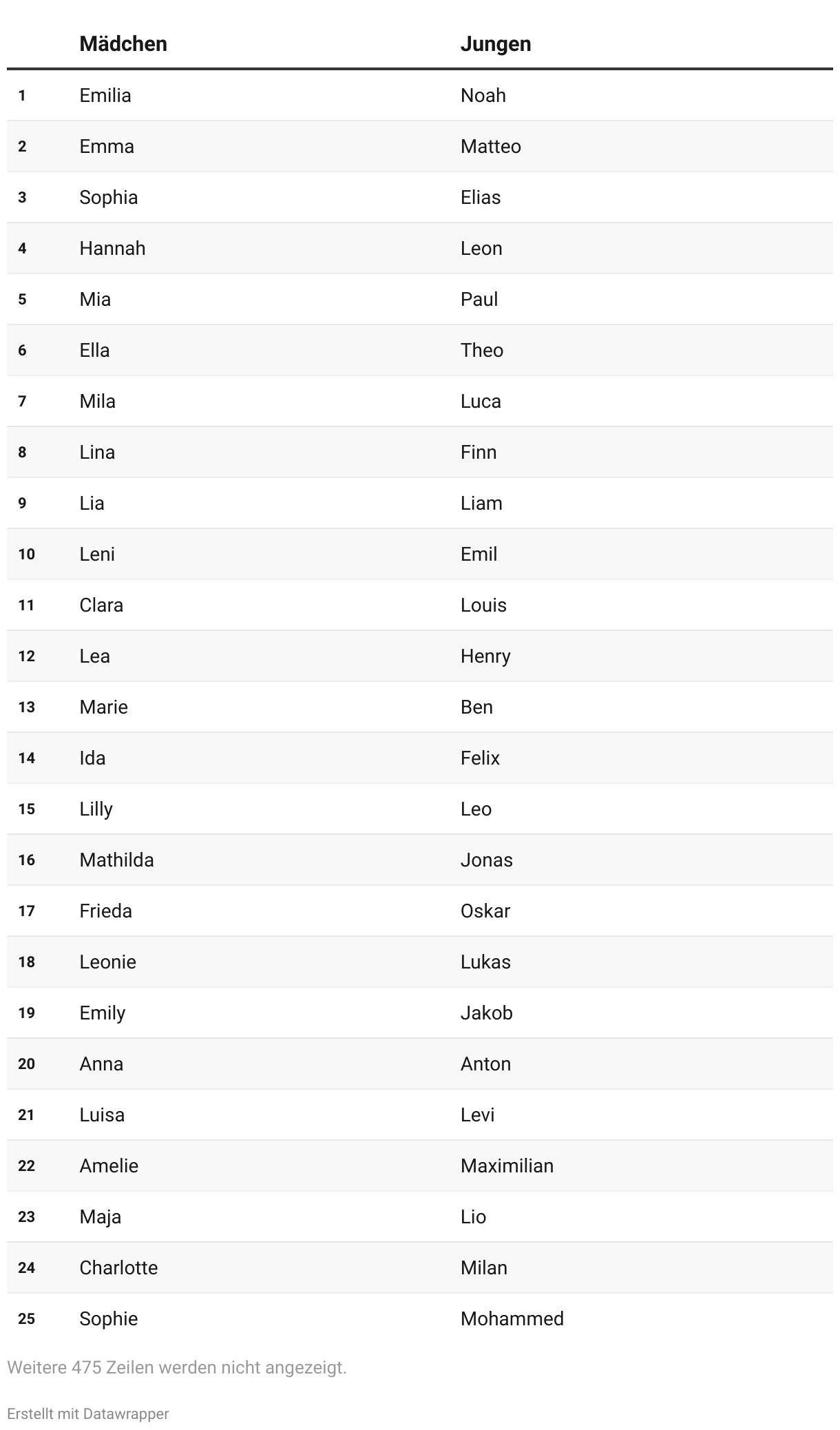840x1430 pixels.
Task: Click the name Sophia in row 3
Action: [x=109, y=197]
